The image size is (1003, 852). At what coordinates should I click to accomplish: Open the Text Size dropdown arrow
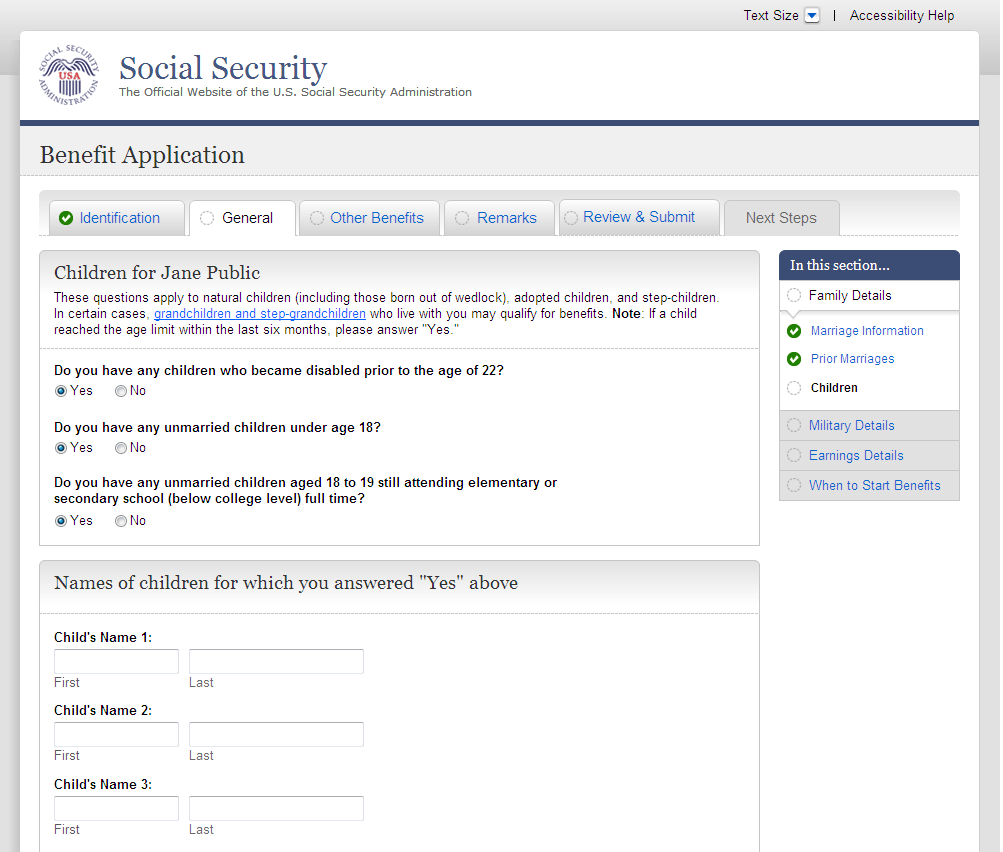click(812, 16)
